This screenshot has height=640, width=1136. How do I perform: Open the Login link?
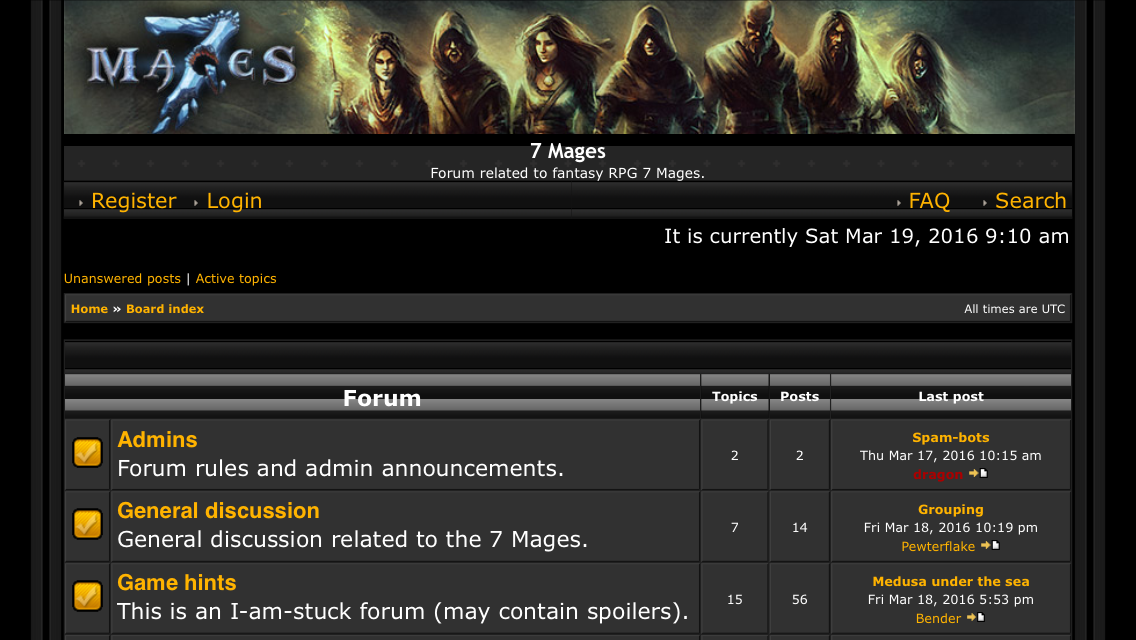tap(234, 201)
